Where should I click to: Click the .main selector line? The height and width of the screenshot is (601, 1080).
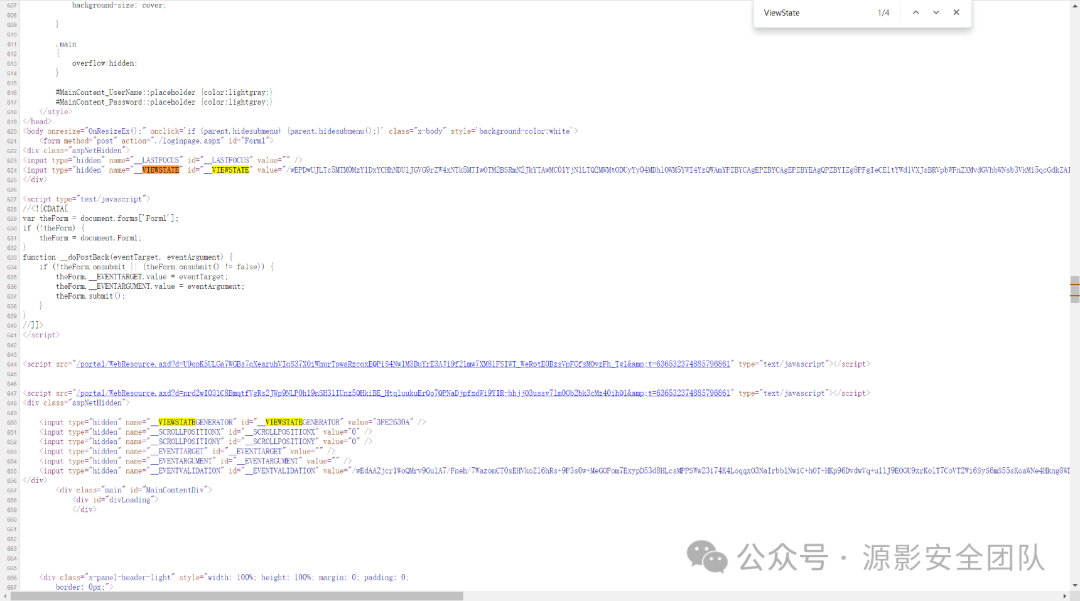[x=67, y=44]
